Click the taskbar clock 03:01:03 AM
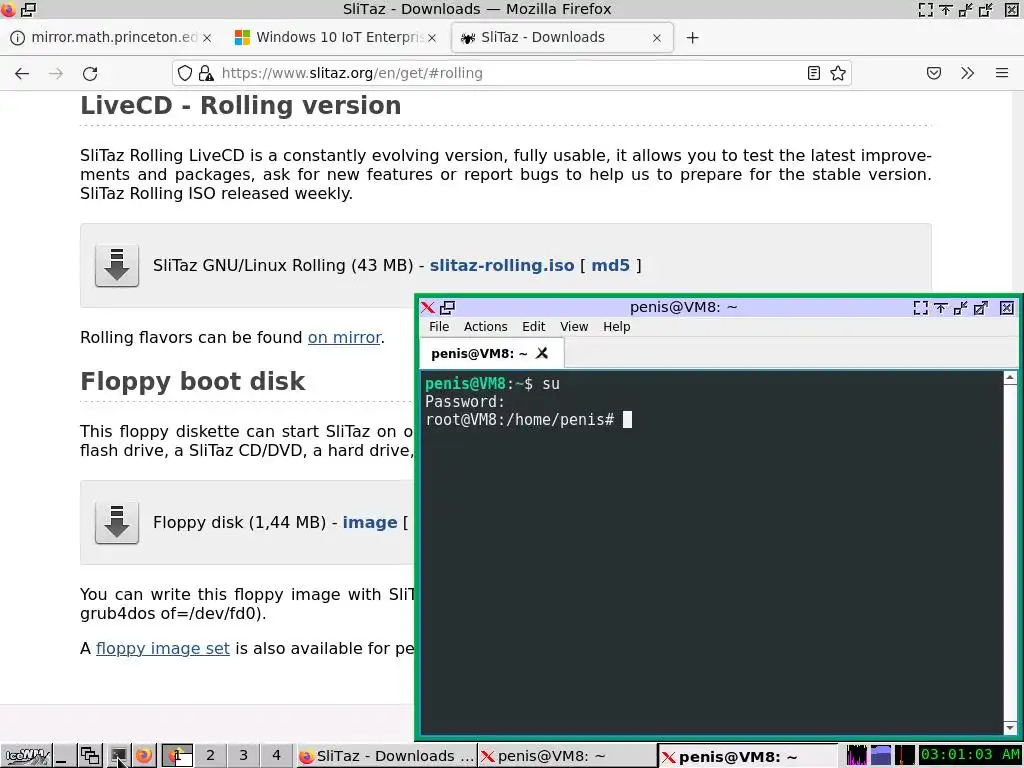1024x768 pixels. 970,755
